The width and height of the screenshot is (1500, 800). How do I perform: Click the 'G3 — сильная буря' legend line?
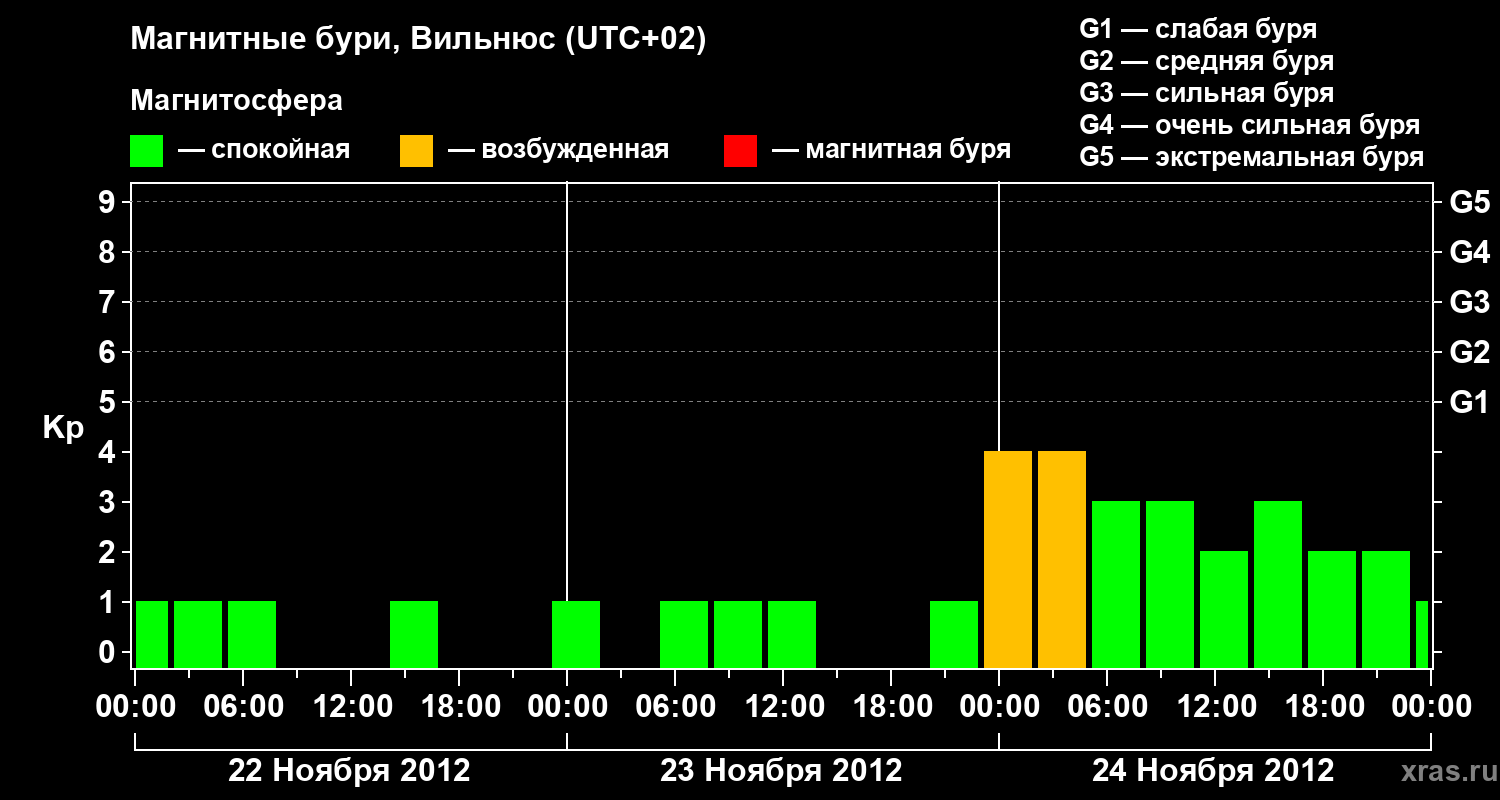(1207, 93)
